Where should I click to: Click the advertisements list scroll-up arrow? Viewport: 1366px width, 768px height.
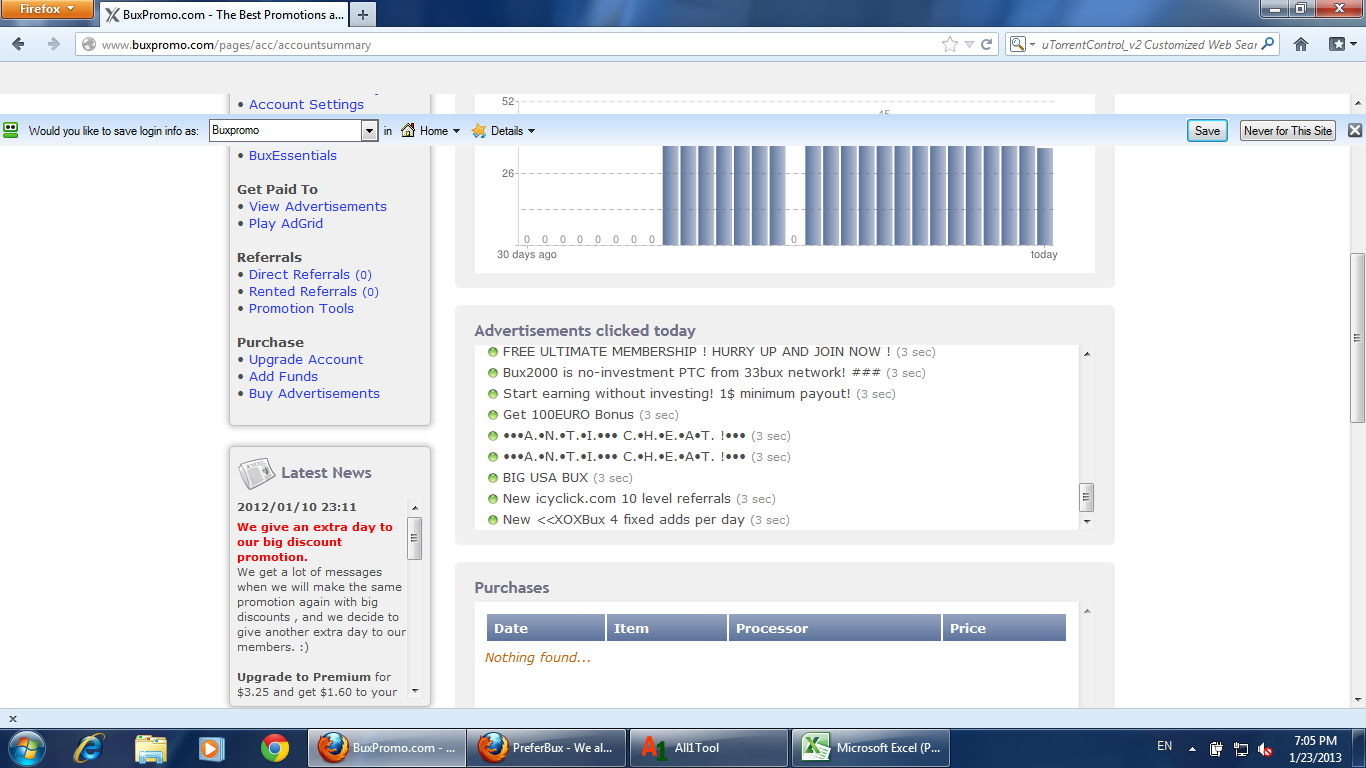[1087, 354]
